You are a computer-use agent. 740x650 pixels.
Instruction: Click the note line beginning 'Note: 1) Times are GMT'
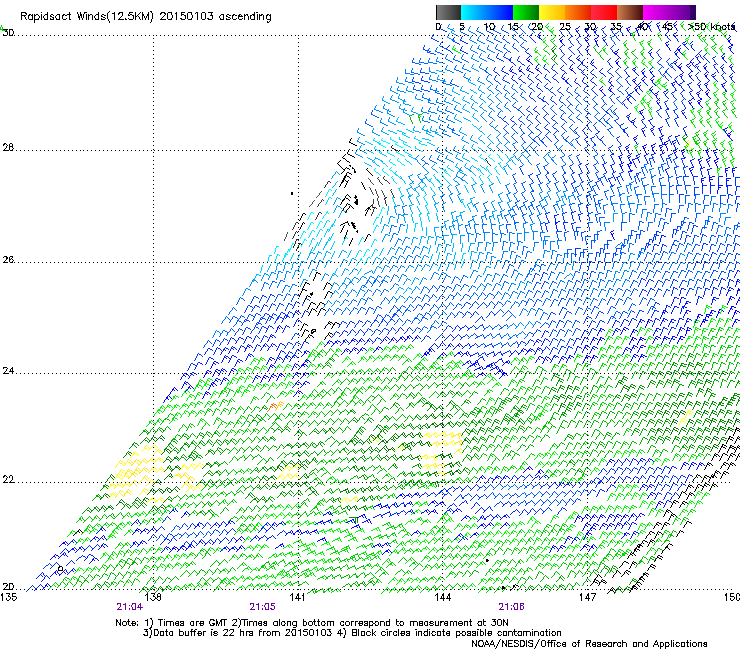312,623
